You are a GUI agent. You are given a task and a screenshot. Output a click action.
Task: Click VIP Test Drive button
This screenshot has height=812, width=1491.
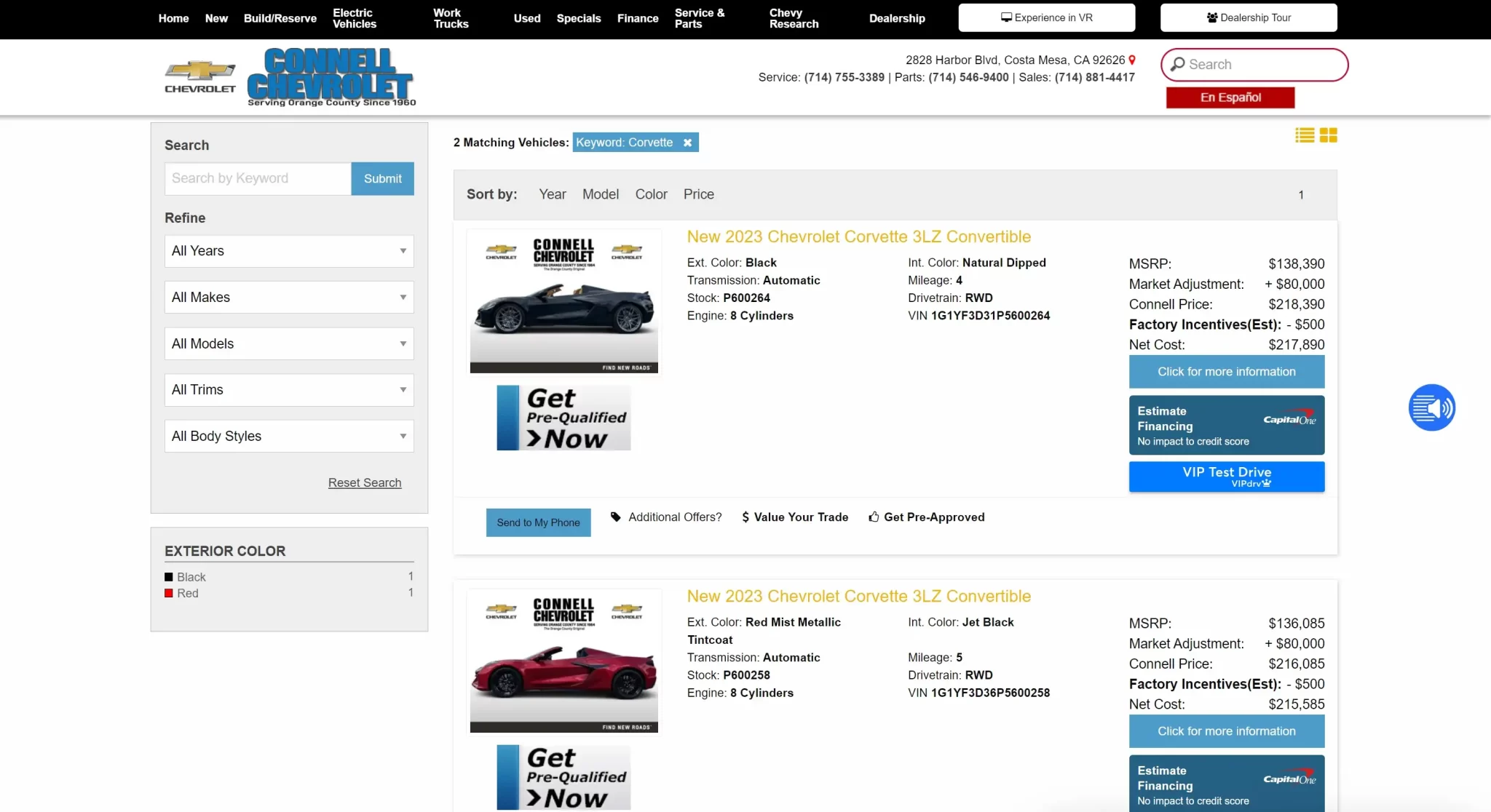pos(1227,477)
